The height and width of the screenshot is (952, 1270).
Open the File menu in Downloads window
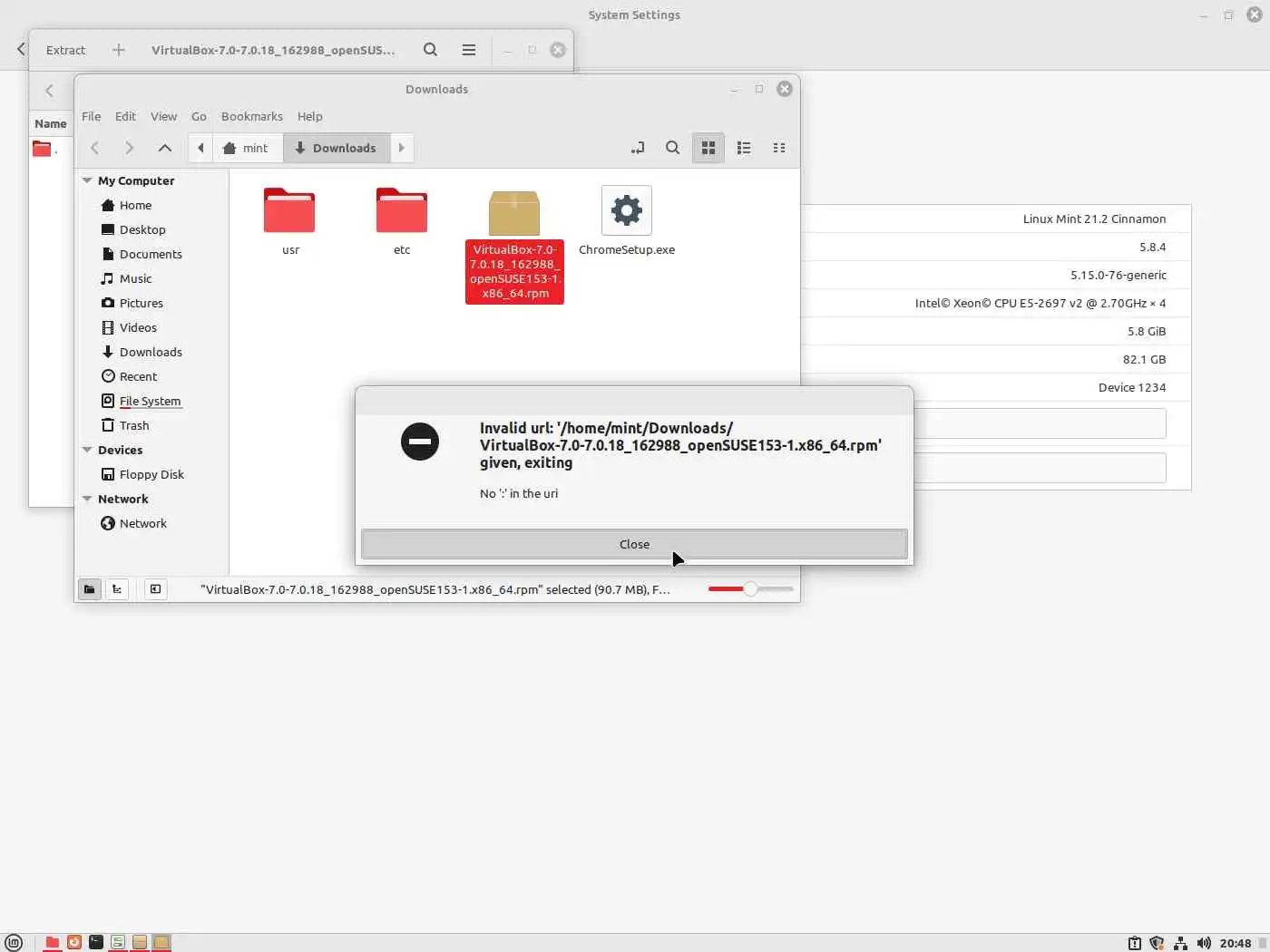pos(91,116)
